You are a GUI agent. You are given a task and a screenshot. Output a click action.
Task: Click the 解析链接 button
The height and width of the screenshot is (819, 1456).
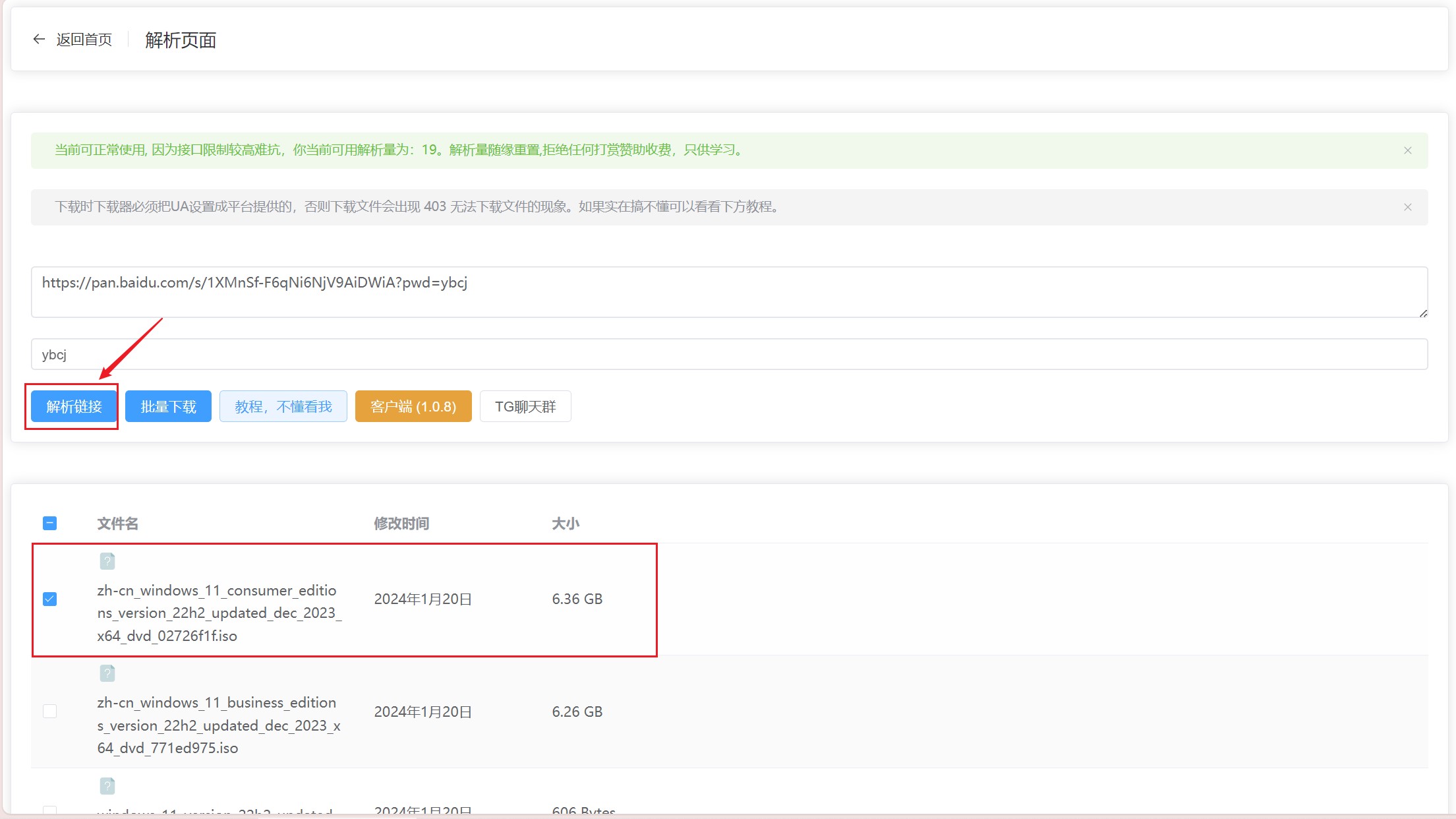tap(74, 406)
